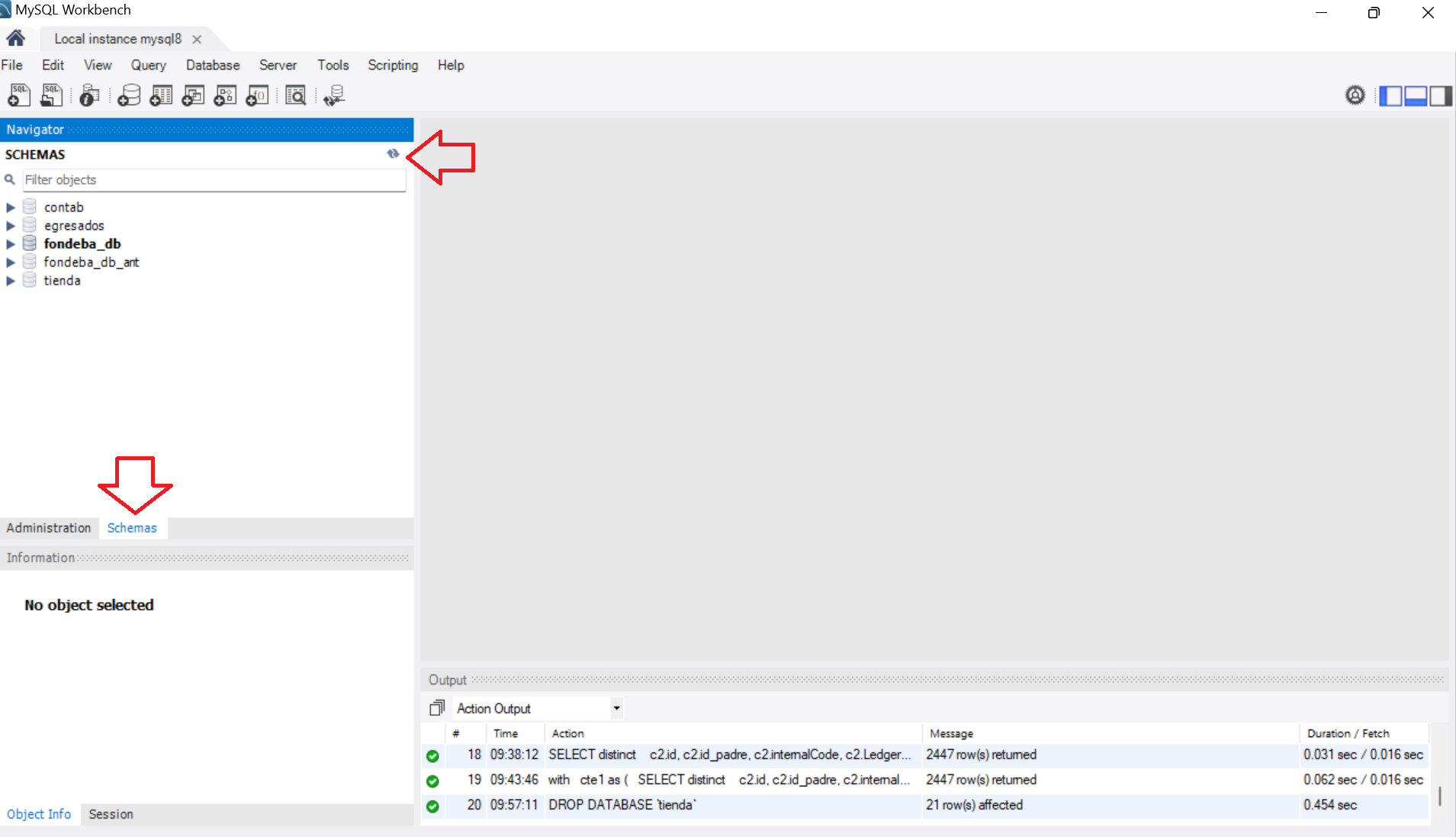Screen dimensions: 1456x837
Task: Click the Time column header
Action: click(x=515, y=733)
